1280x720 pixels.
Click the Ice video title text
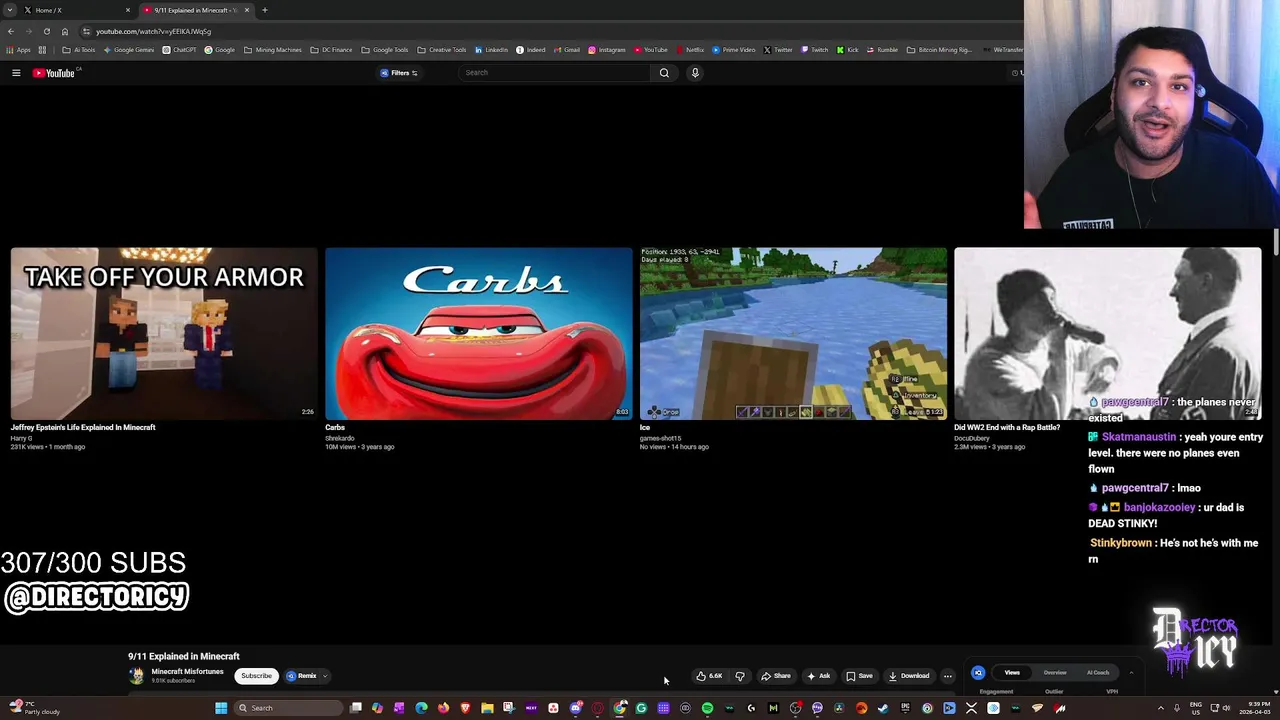point(645,428)
